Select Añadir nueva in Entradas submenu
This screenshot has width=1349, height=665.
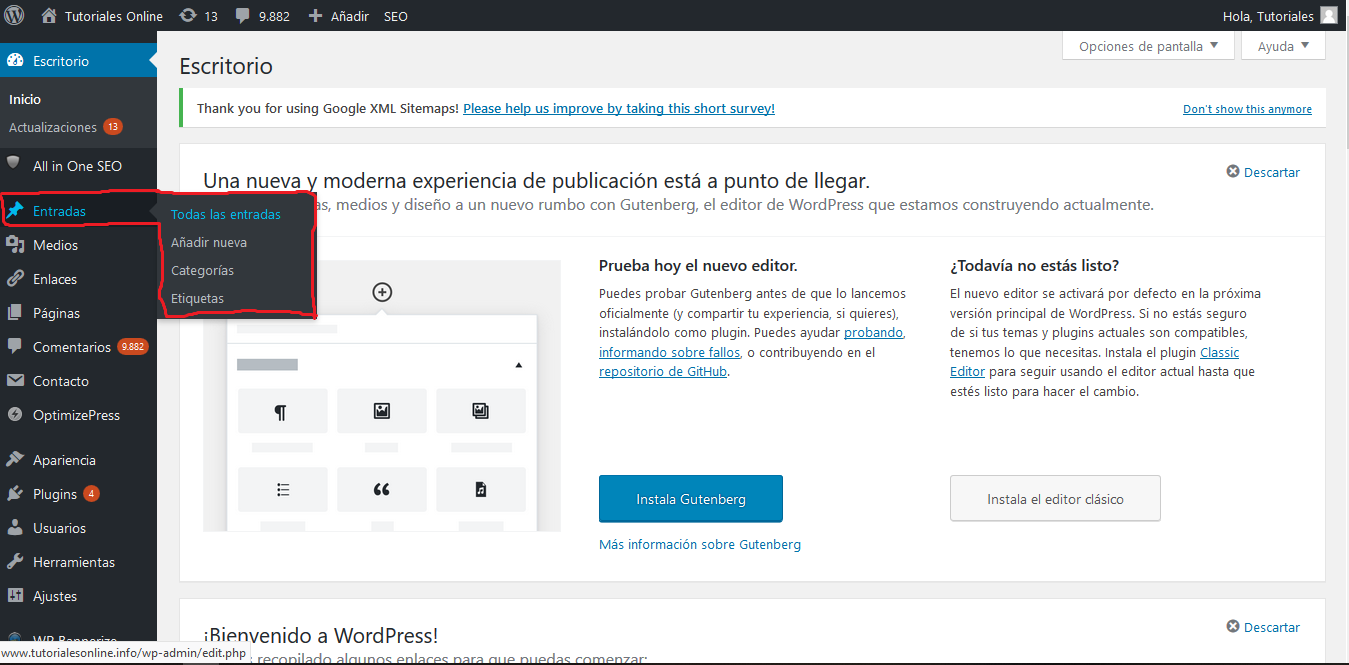pyautogui.click(x=209, y=242)
